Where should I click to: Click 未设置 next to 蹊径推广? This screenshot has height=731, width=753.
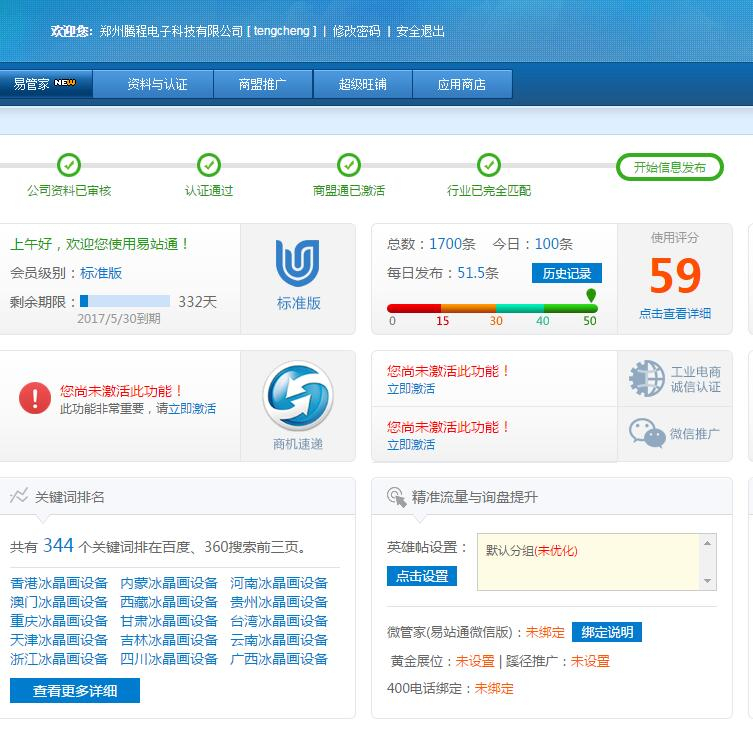[590, 661]
